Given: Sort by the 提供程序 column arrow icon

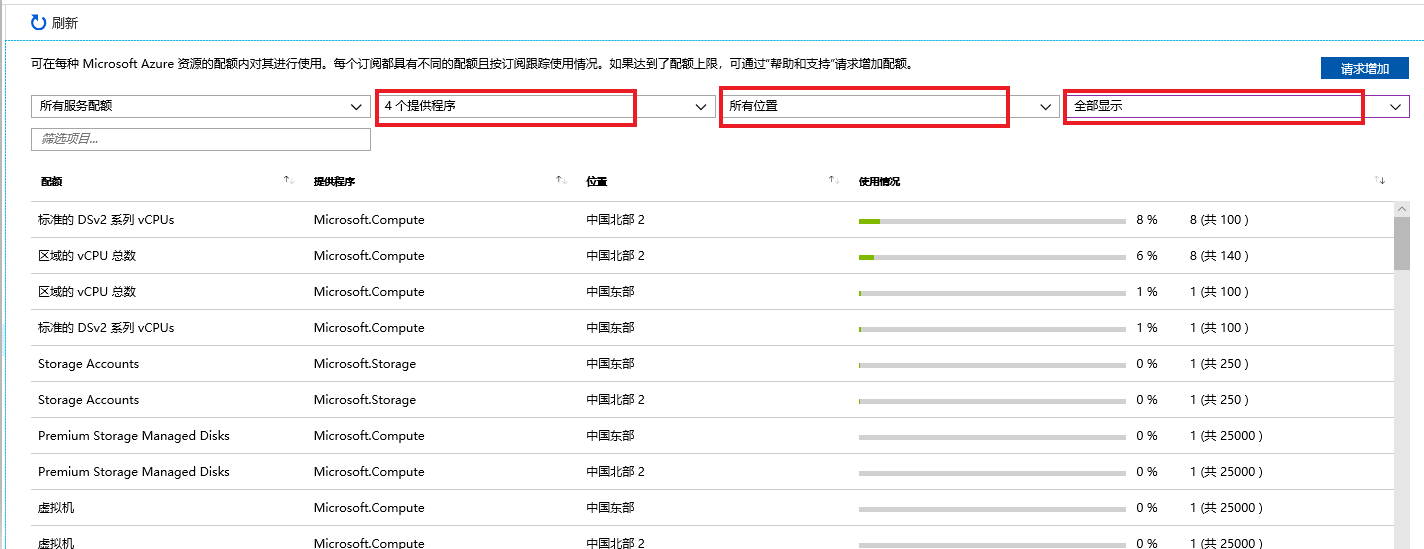Looking at the screenshot, I should pos(561,181).
